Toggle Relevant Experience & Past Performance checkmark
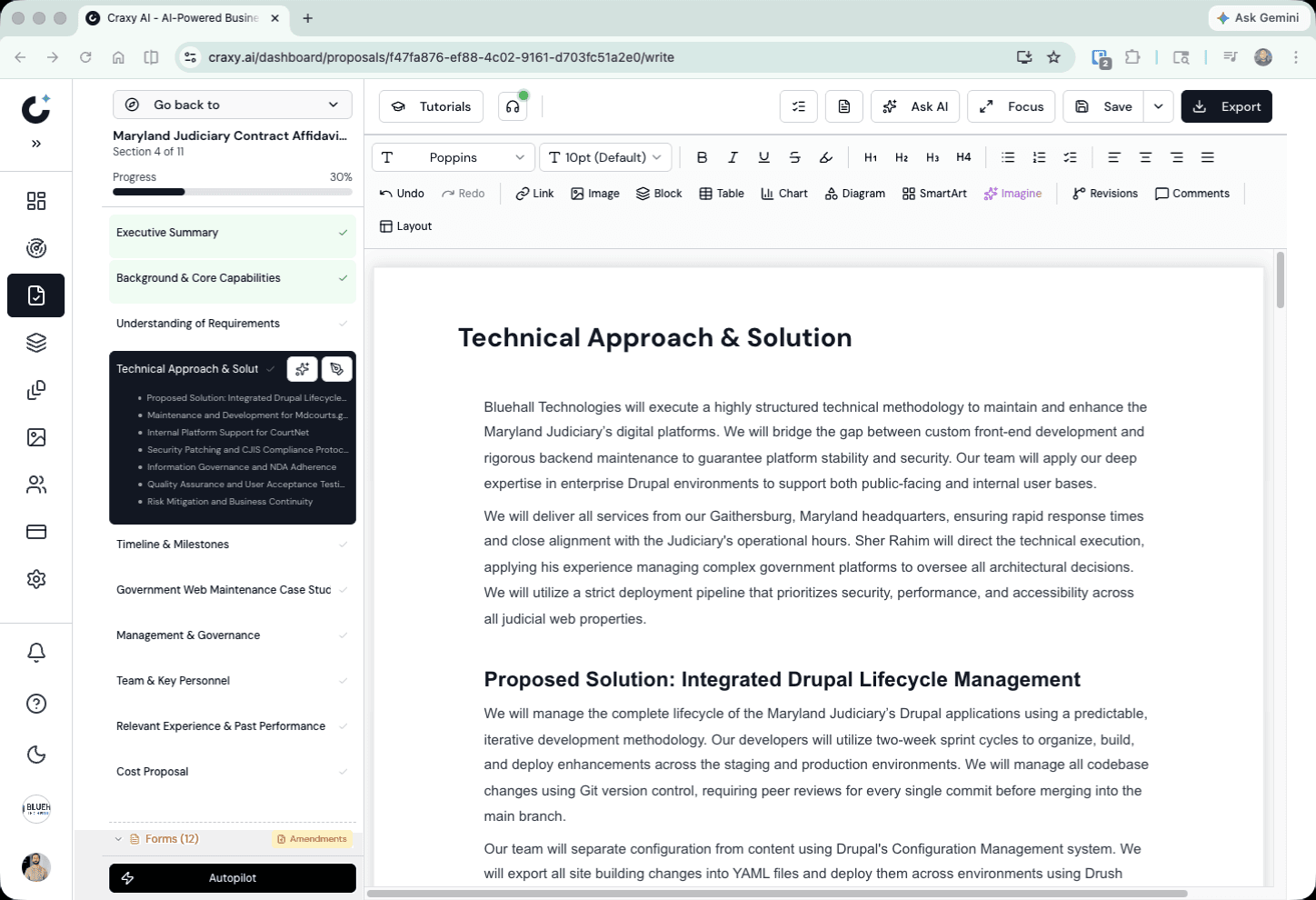The width and height of the screenshot is (1316, 900). pos(343,726)
